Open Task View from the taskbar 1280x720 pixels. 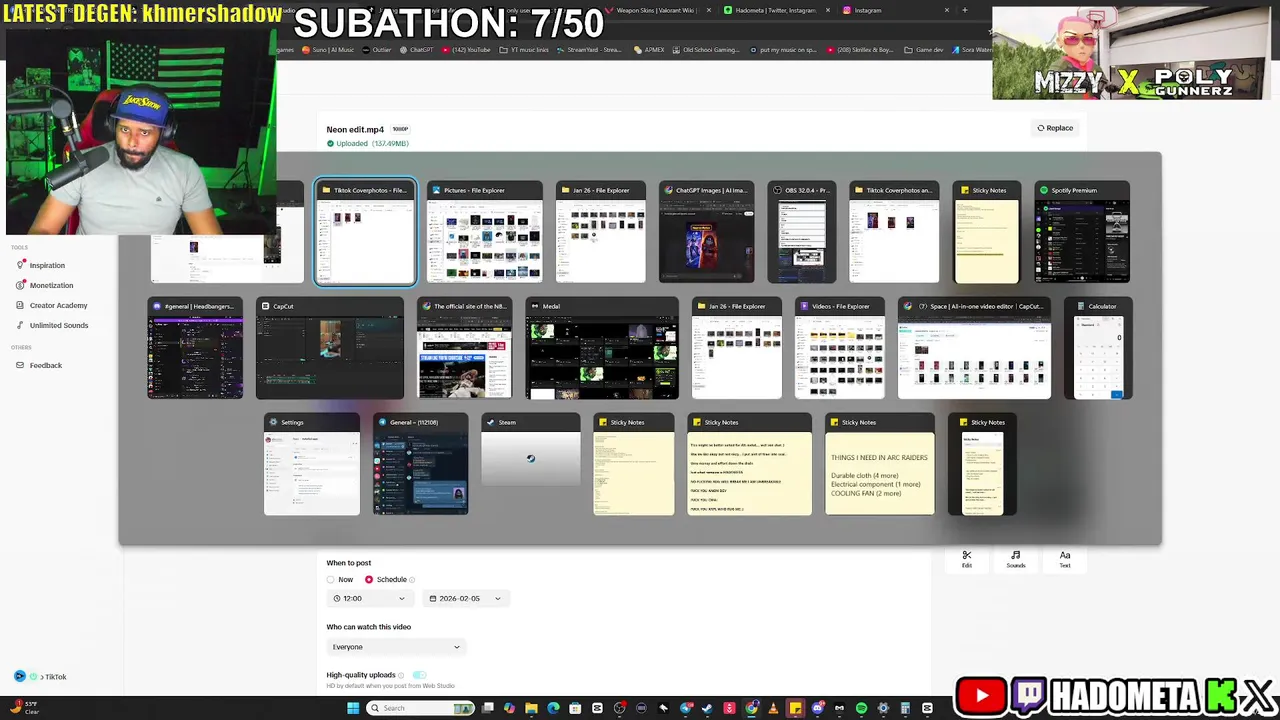pos(488,708)
